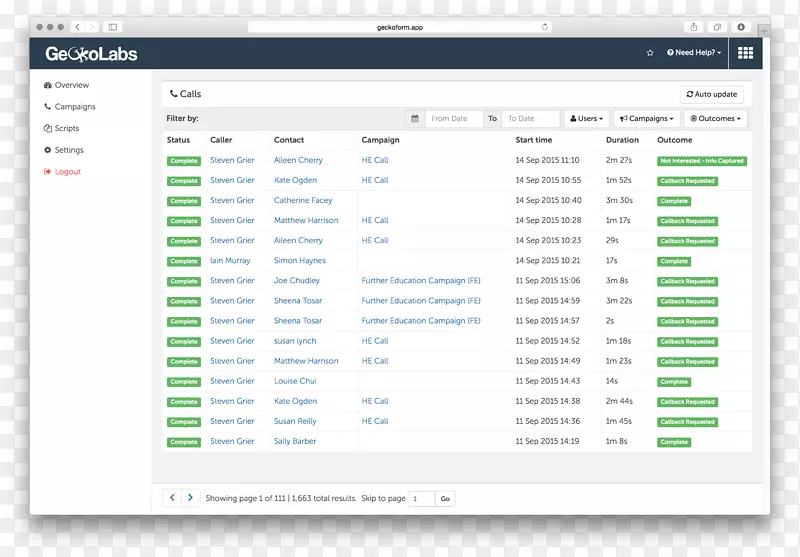The width and height of the screenshot is (800, 557).
Task: Expand the Users filter dropdown
Action: 586,119
